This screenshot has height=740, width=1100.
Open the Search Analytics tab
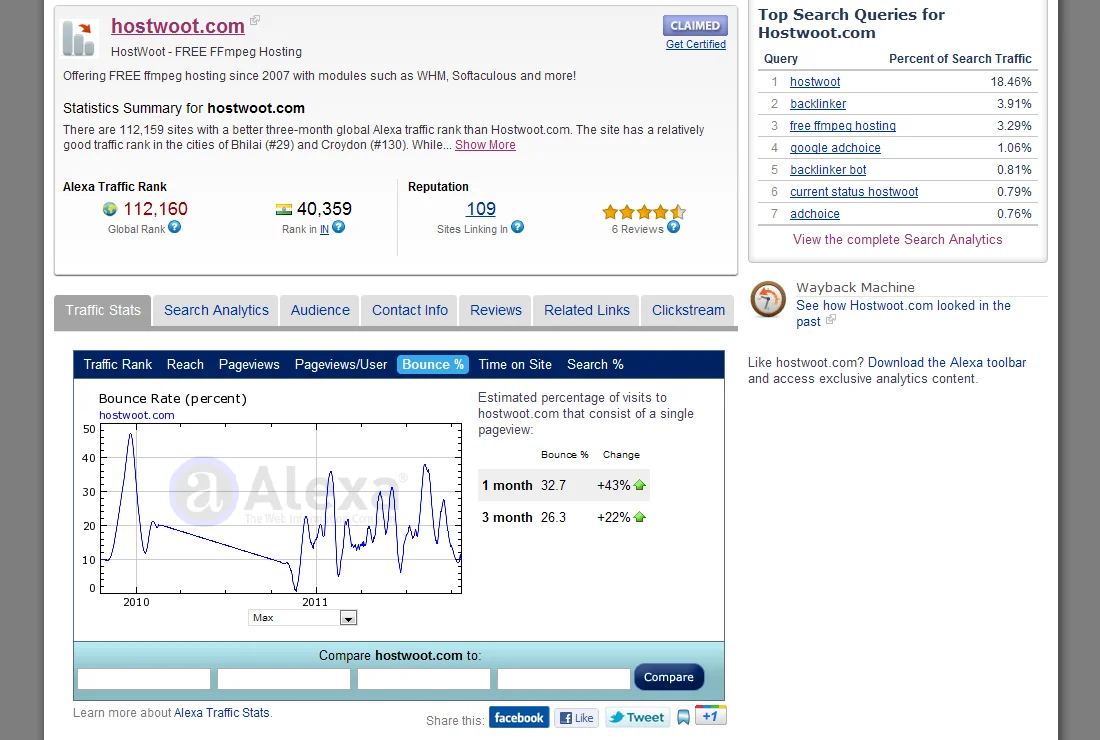click(216, 310)
